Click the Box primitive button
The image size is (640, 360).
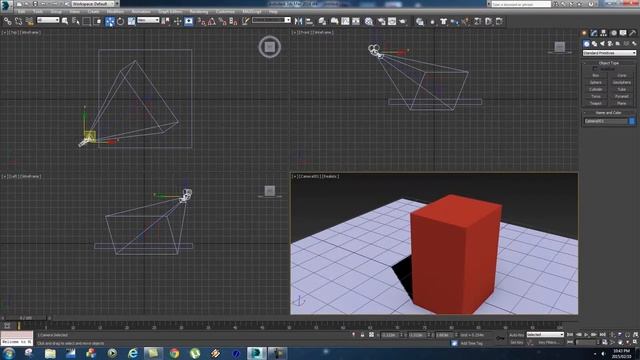596,76
